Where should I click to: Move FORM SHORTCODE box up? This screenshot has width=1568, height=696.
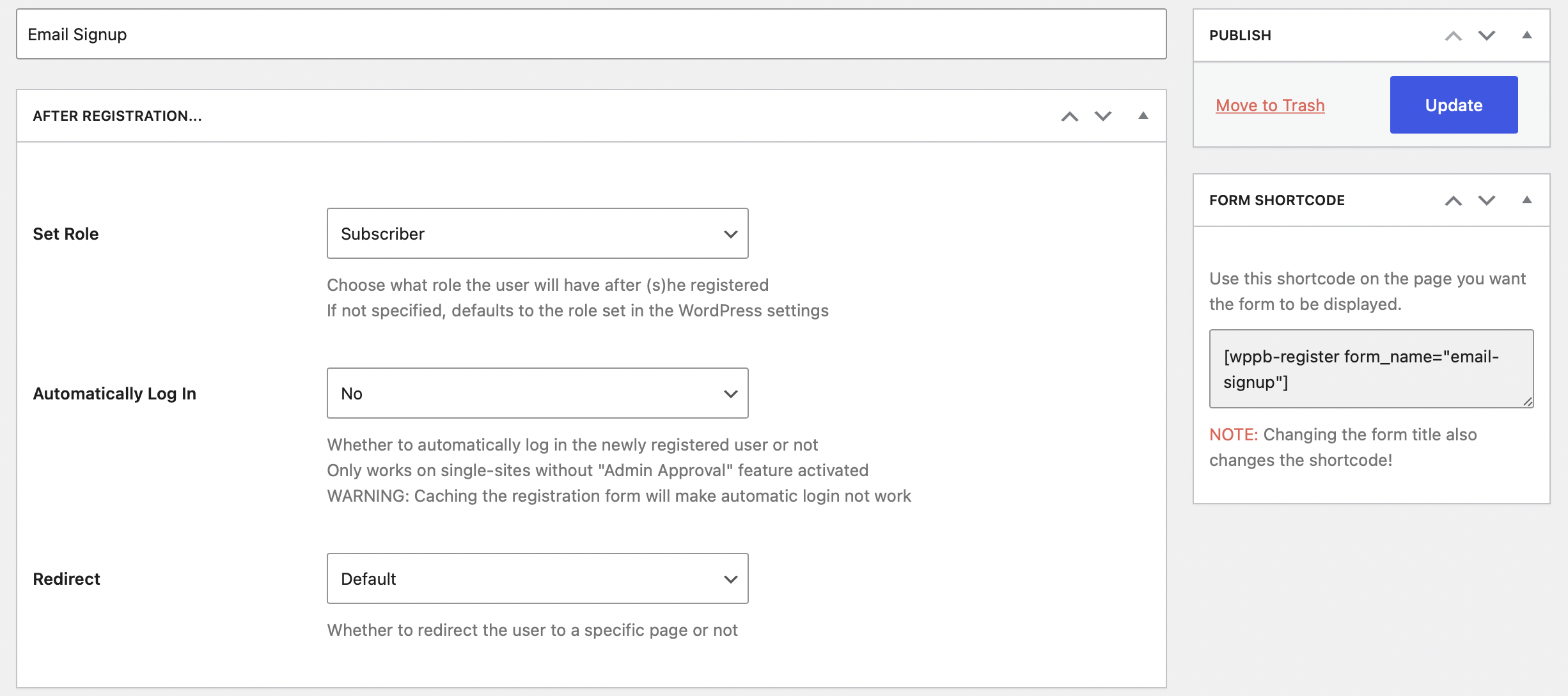tap(1454, 200)
